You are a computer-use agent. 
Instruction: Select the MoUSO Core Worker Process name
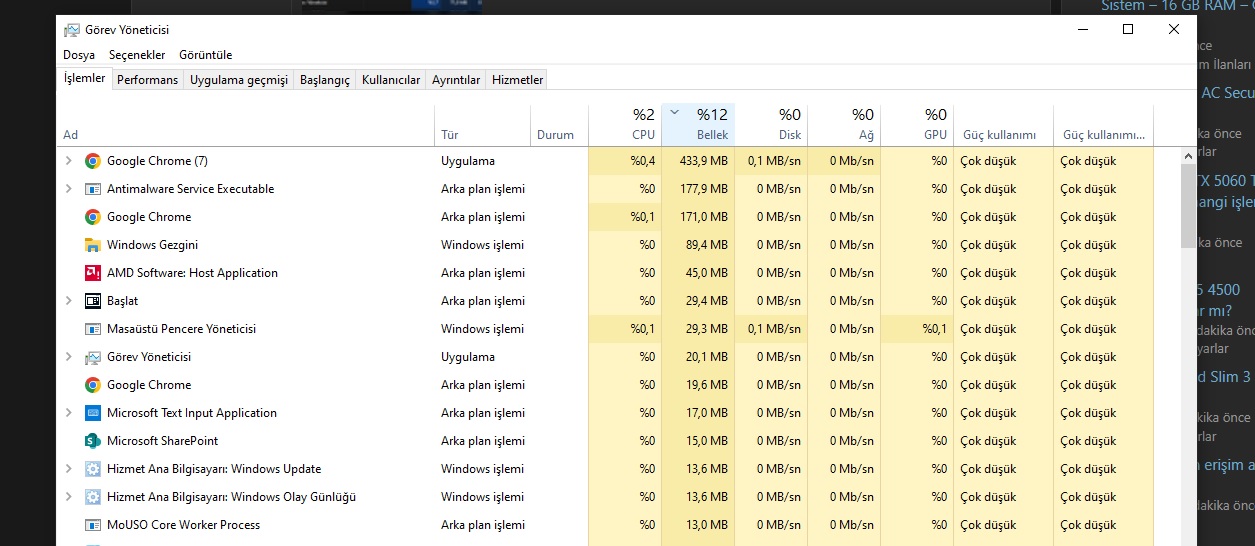coord(183,525)
